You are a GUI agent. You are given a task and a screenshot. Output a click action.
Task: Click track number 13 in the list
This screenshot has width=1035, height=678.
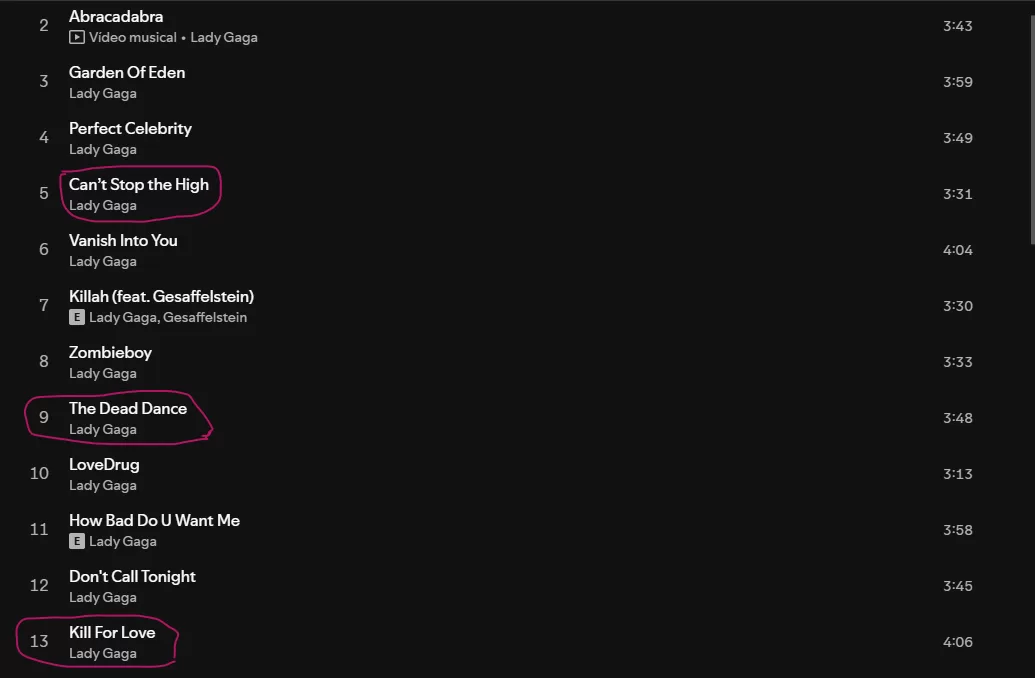point(39,642)
